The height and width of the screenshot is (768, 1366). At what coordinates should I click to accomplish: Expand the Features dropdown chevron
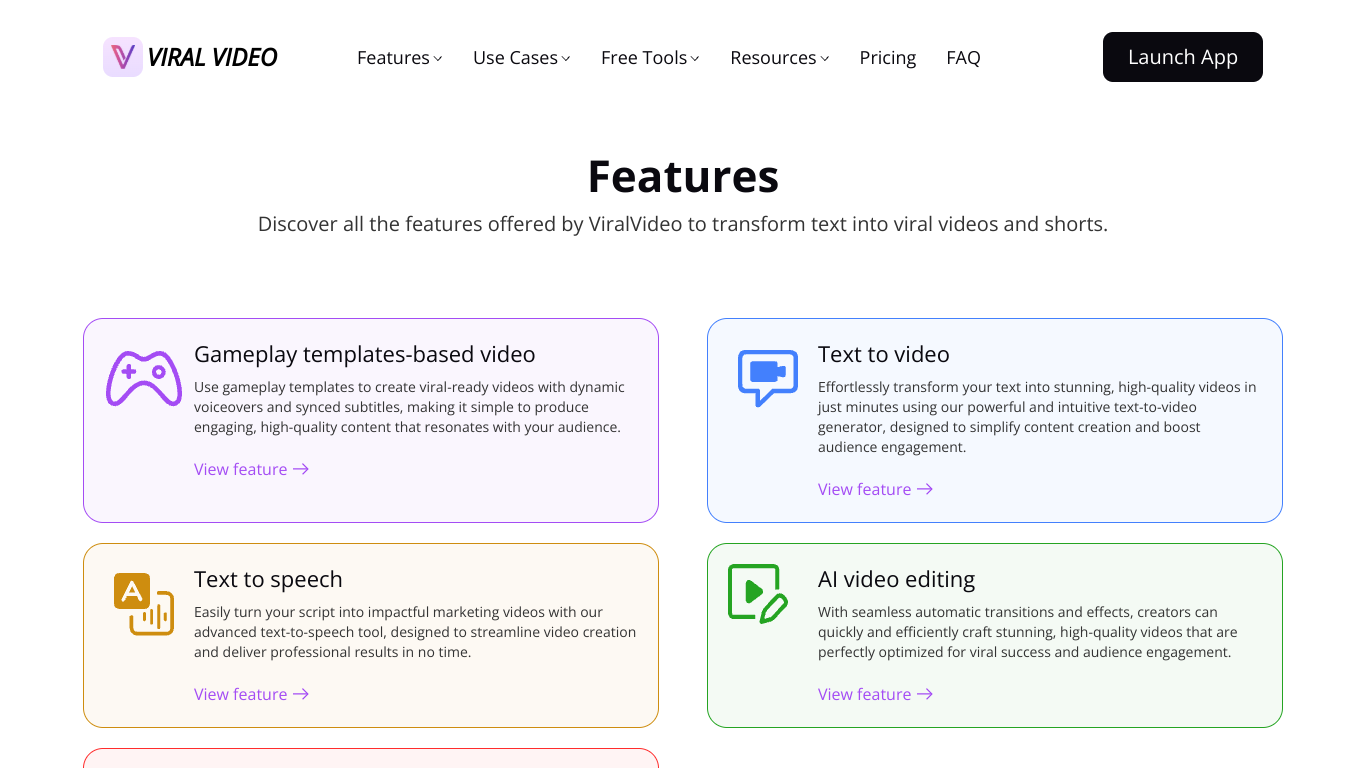438,59
